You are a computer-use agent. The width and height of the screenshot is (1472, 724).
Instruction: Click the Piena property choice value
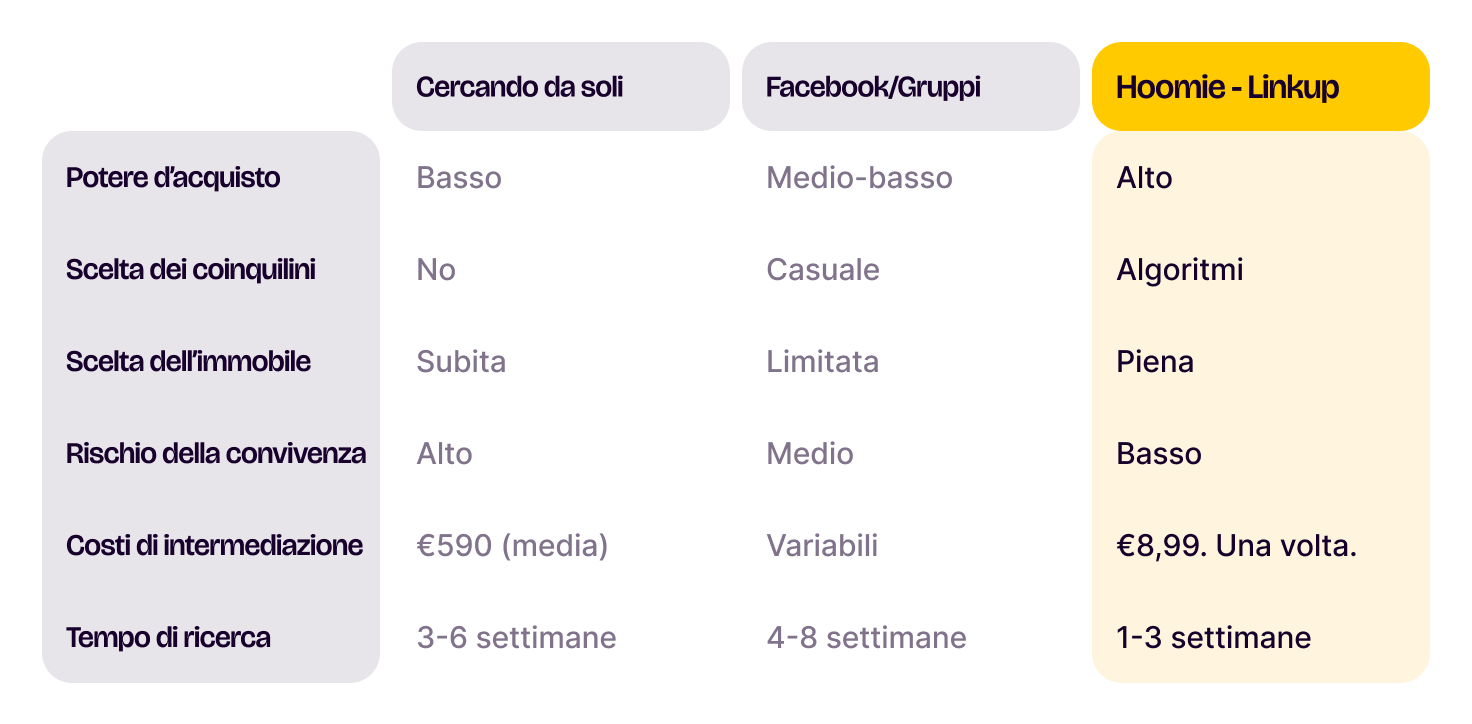point(1155,362)
